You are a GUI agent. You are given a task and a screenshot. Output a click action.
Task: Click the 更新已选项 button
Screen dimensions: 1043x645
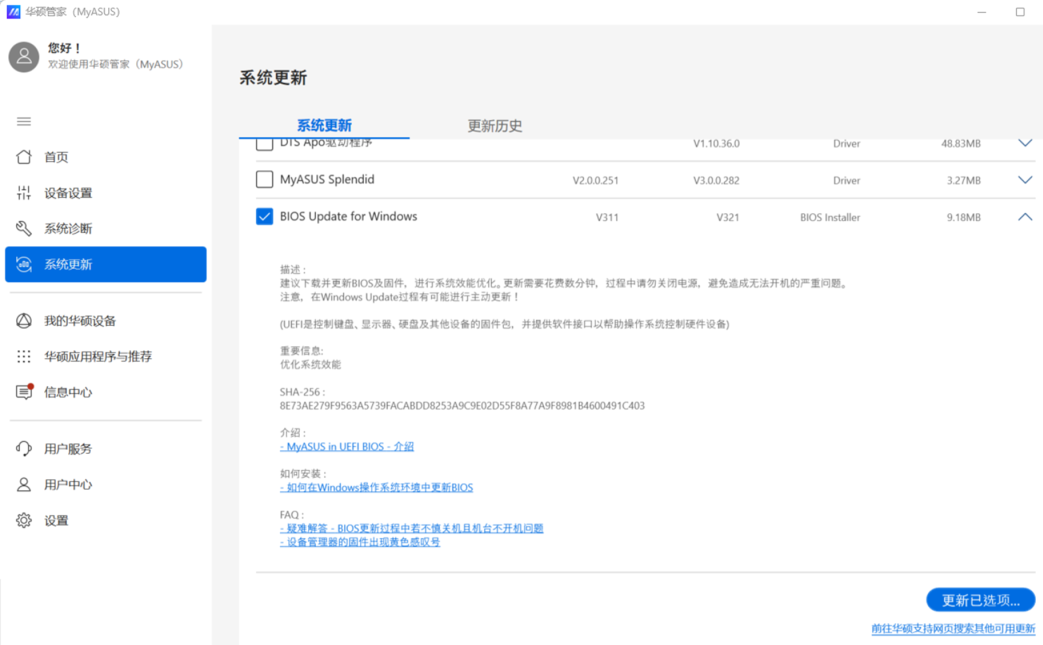click(980, 600)
